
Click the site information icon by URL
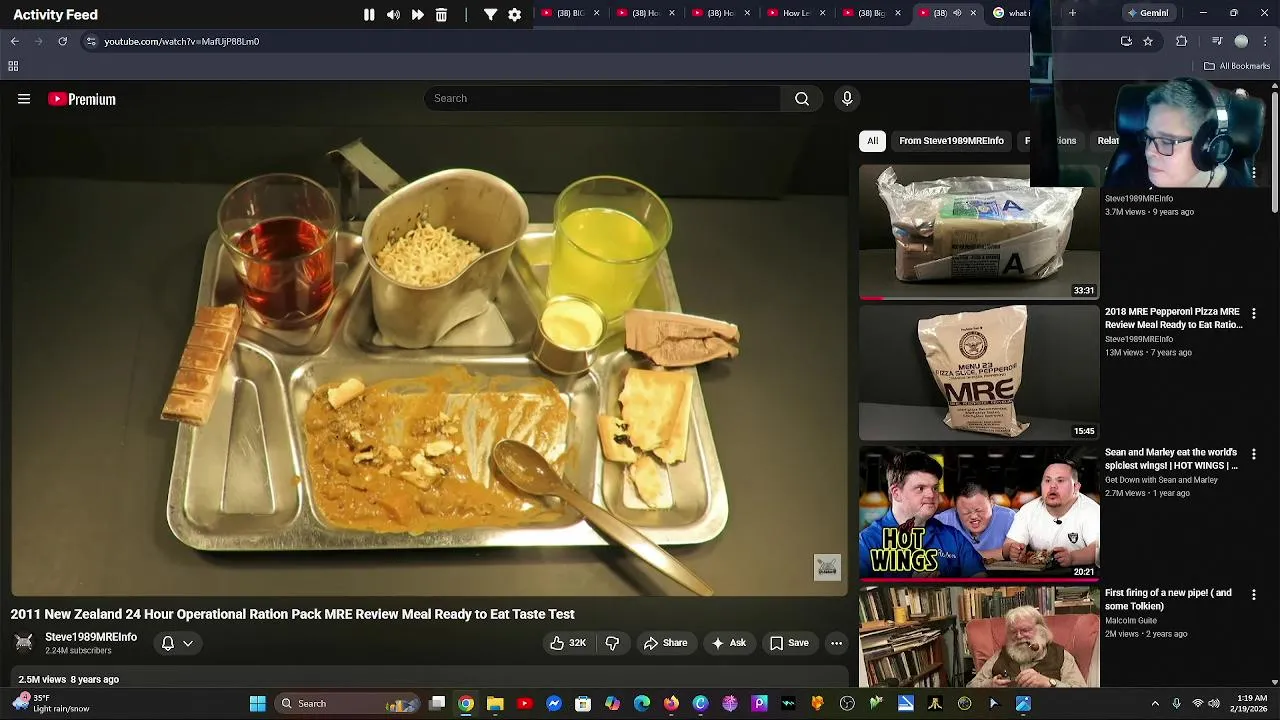(91, 41)
